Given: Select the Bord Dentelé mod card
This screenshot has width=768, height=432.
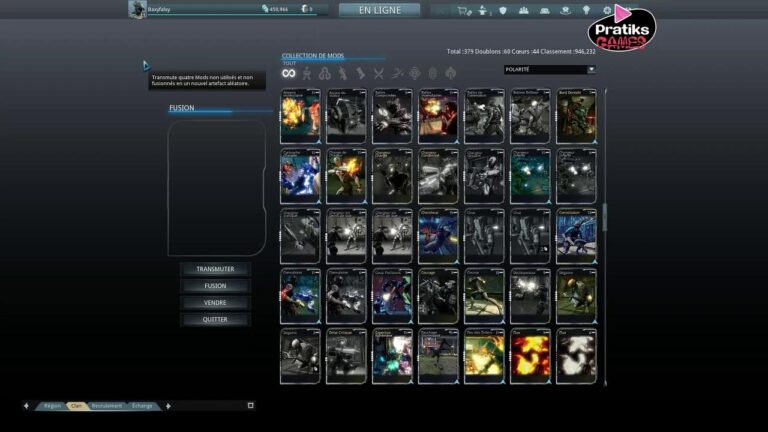Looking at the screenshot, I should (x=576, y=116).
